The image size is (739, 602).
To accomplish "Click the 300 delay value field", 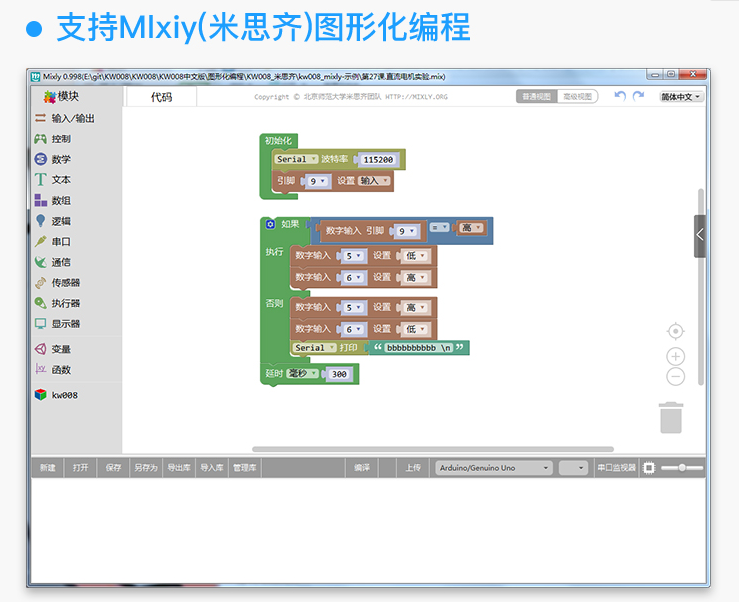I will [x=339, y=374].
